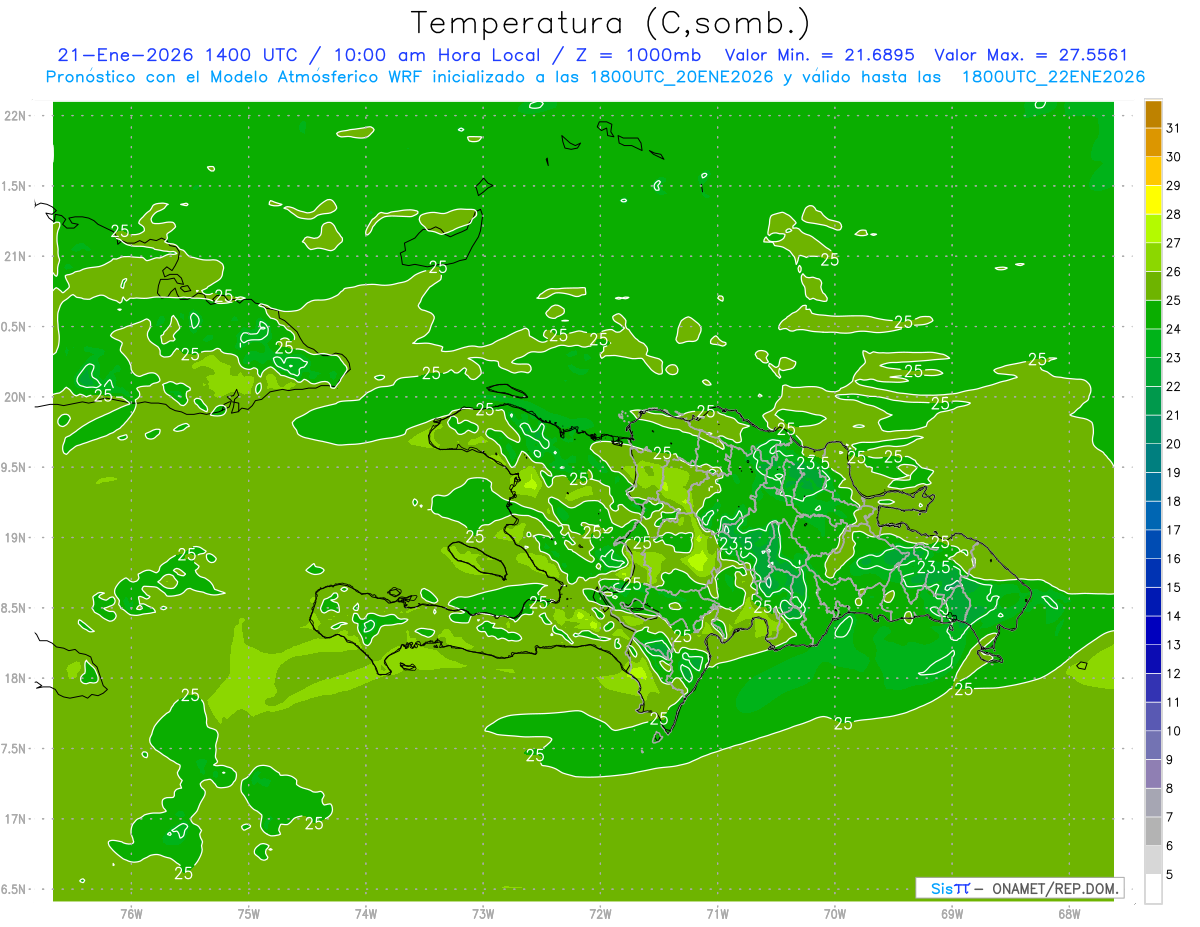
Task: Click the "1800UTC_20ENE2026" initialization time
Action: (x=681, y=76)
